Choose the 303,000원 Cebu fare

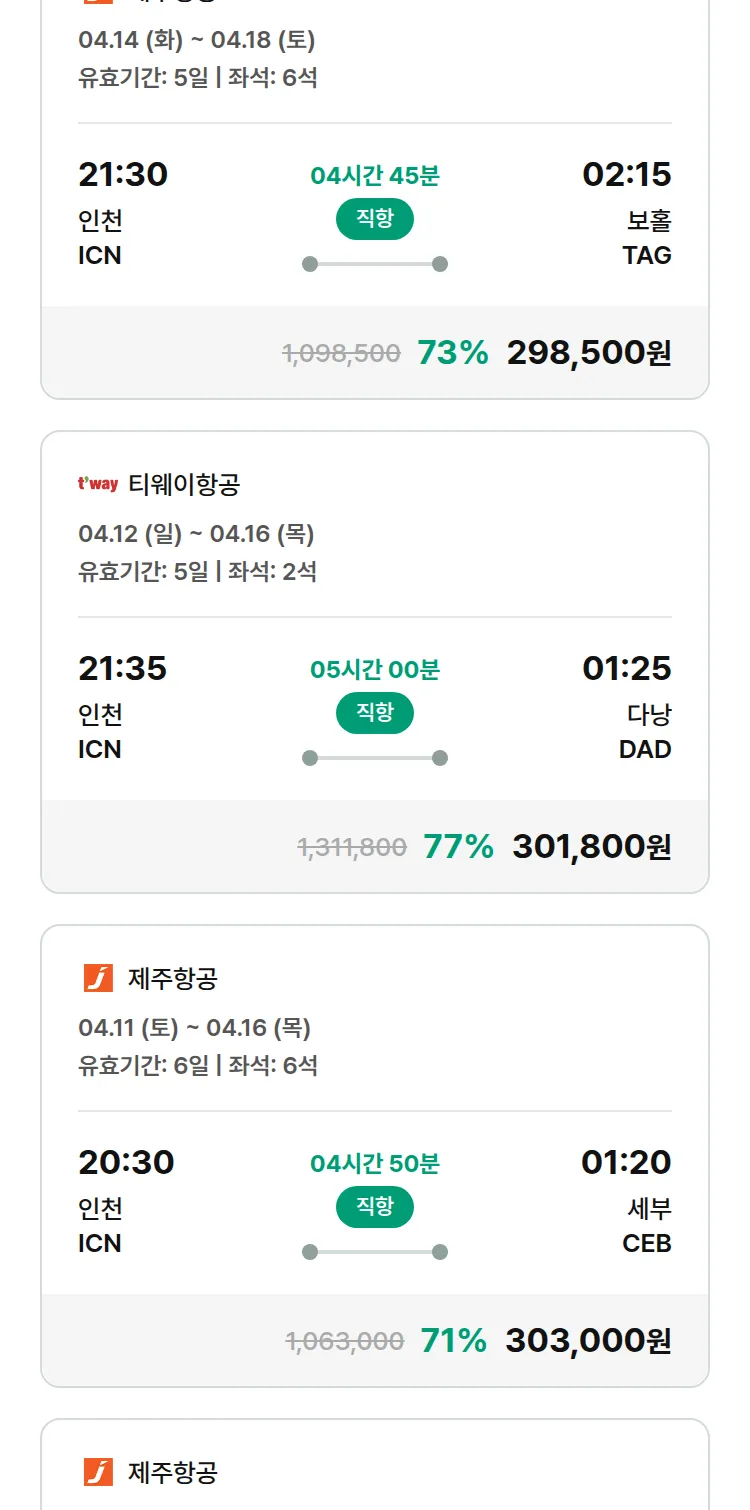point(588,1340)
